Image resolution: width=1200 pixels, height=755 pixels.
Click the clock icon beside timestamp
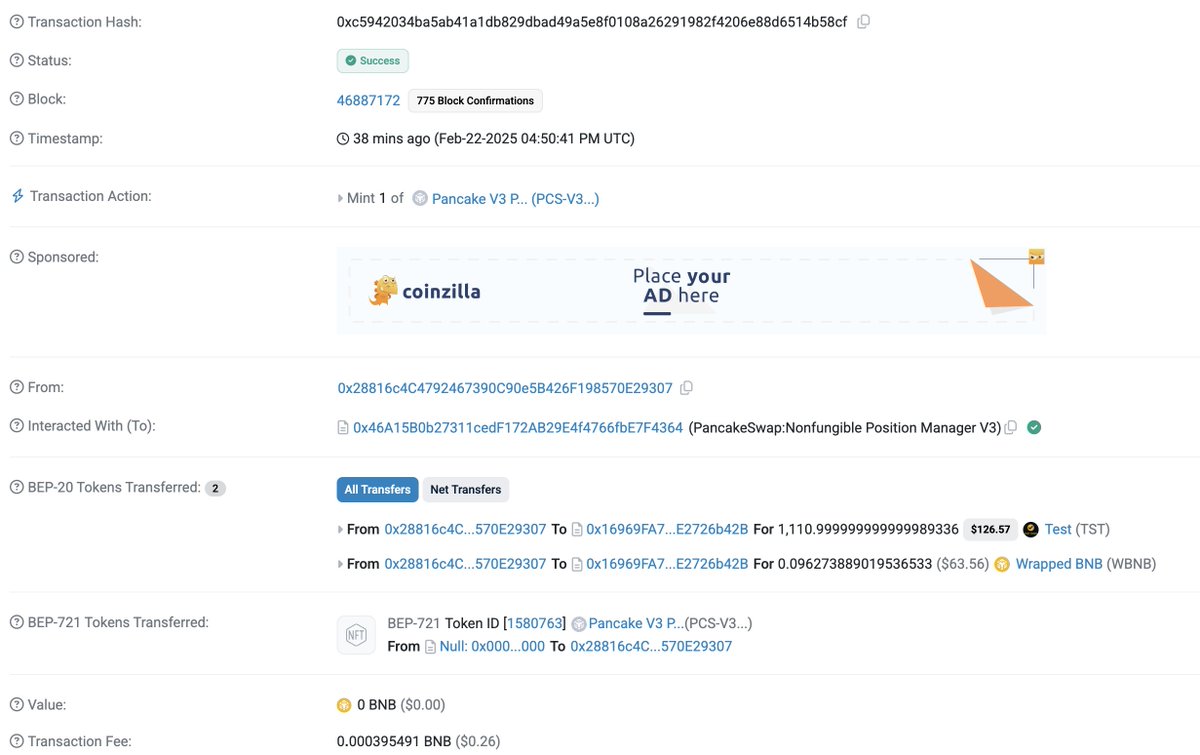tap(343, 139)
